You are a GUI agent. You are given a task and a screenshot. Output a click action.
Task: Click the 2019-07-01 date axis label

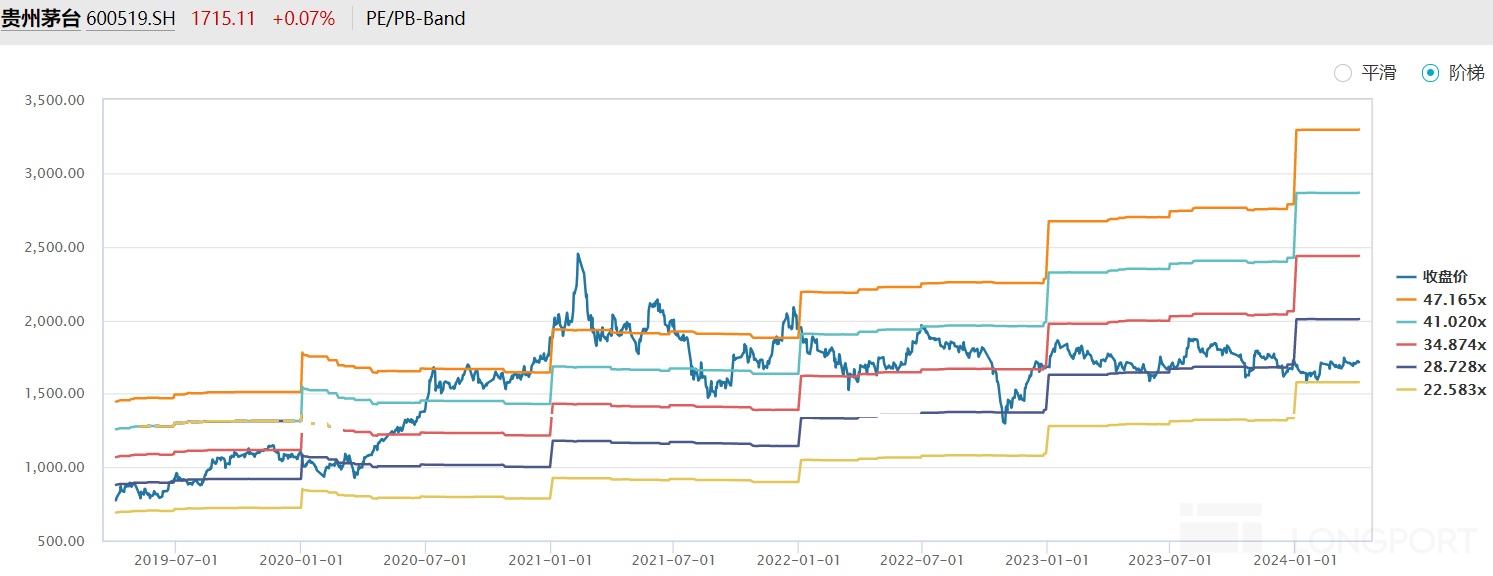[x=176, y=561]
